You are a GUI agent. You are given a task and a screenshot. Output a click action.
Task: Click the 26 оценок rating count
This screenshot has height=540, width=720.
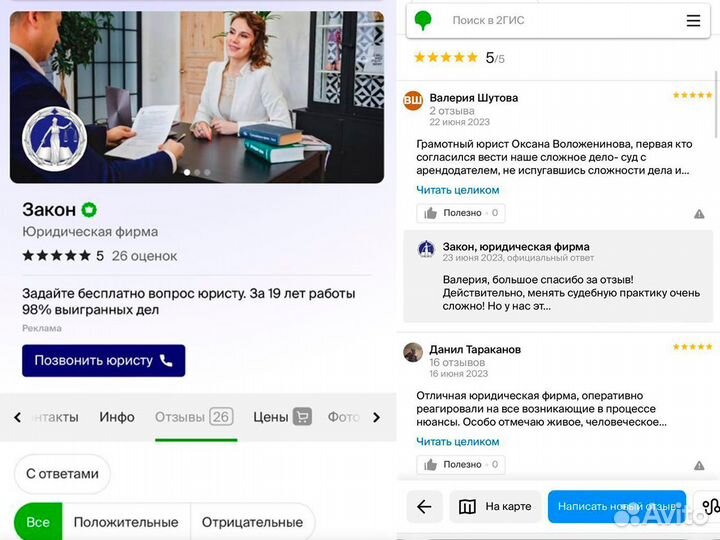pyautogui.click(x=144, y=256)
